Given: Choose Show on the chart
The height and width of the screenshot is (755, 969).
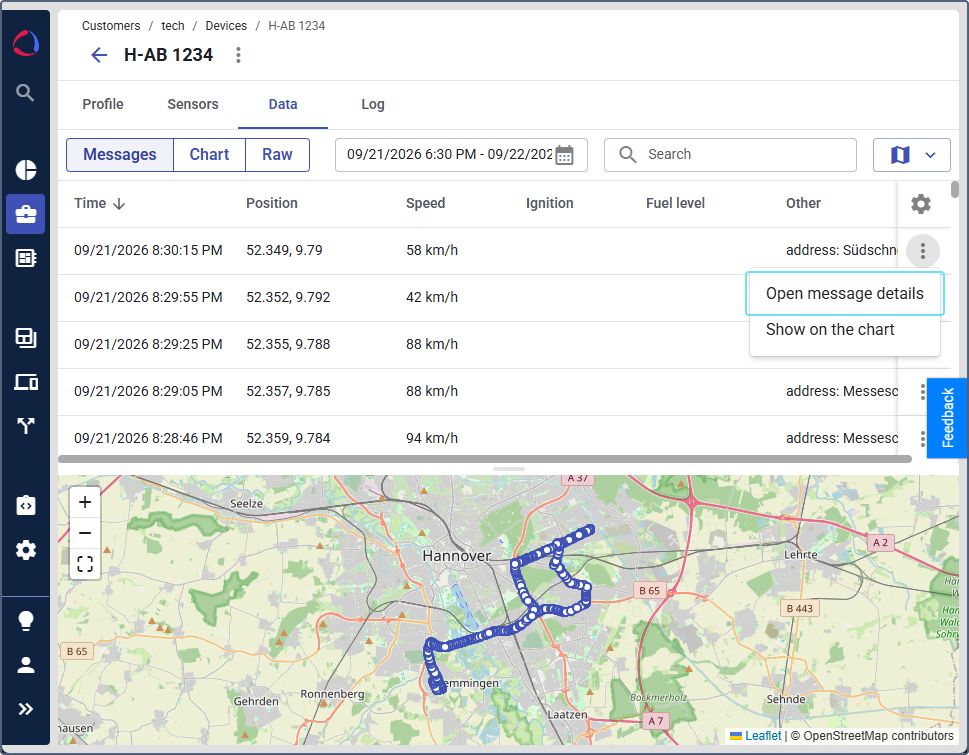Looking at the screenshot, I should 845,330.
